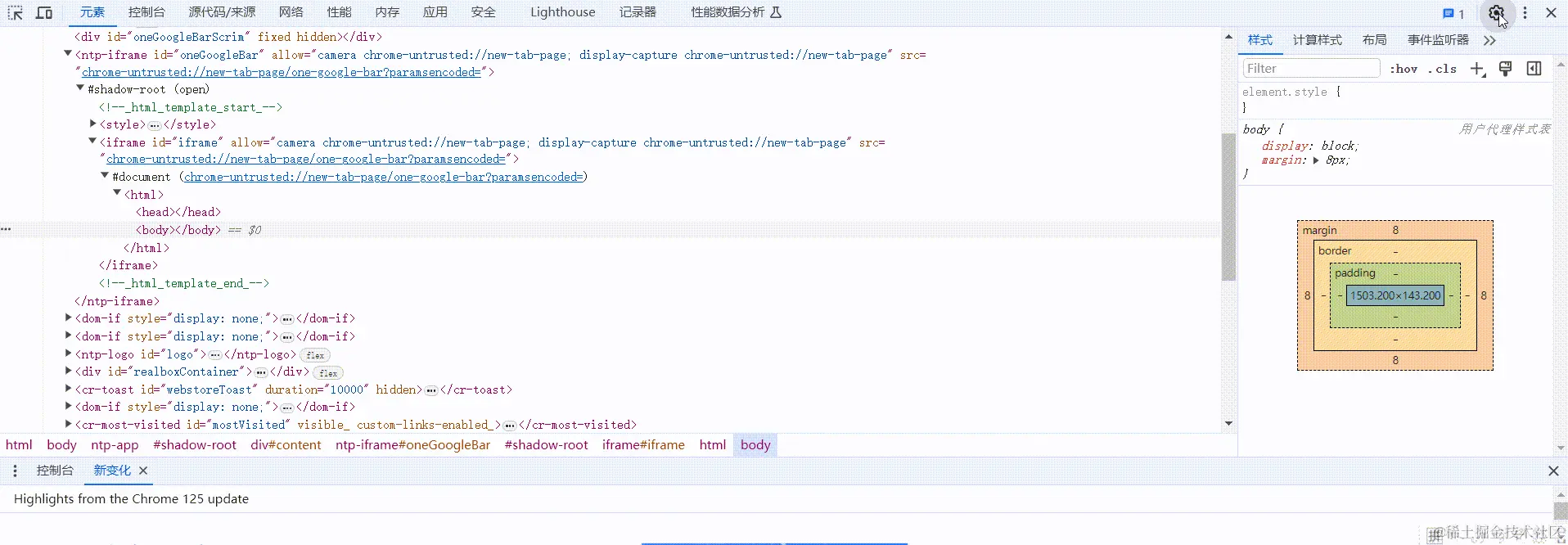
Task: Open the 元素 panel tab
Action: [x=92, y=12]
